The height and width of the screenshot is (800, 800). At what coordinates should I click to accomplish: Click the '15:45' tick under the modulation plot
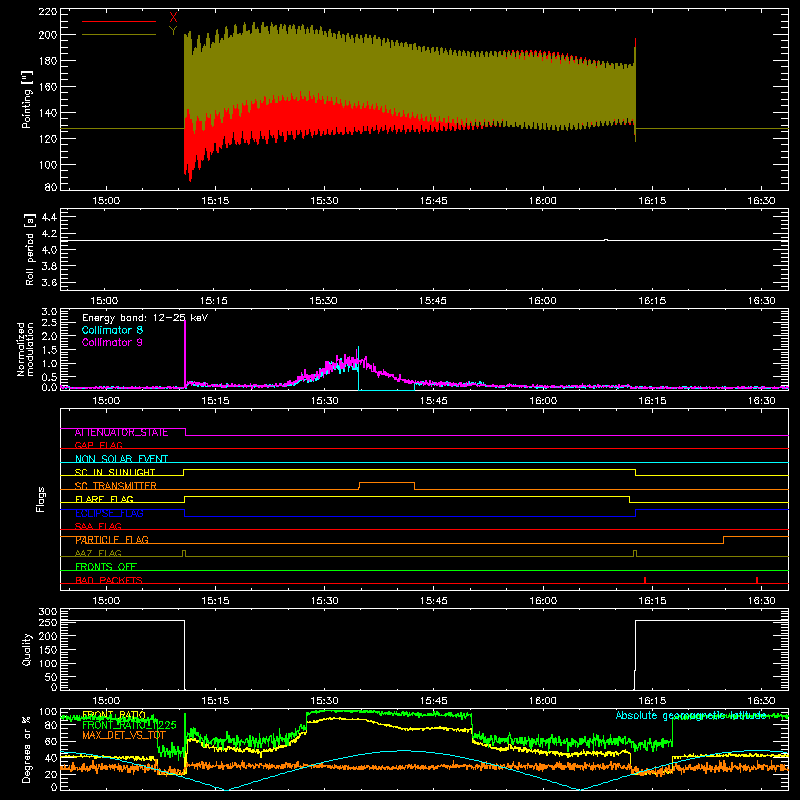[434, 401]
